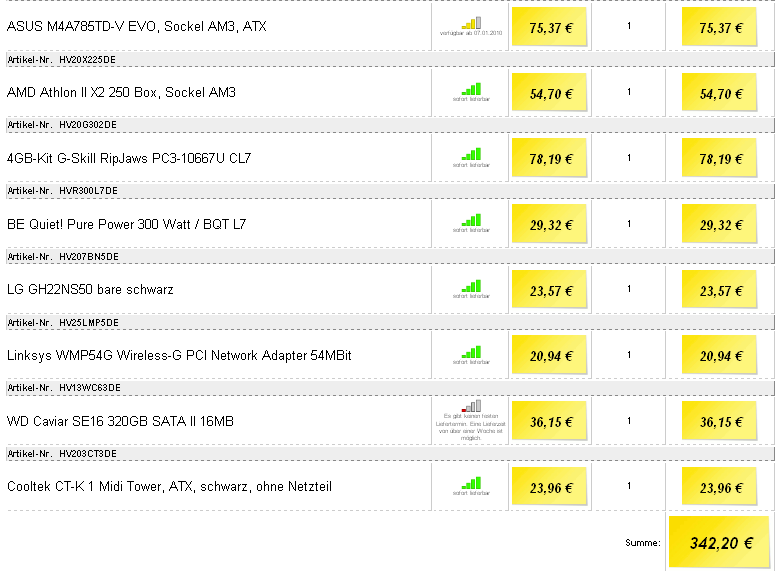Click Artikel-Nr. HV20G302DE
The image size is (780, 571).
click(x=62, y=125)
